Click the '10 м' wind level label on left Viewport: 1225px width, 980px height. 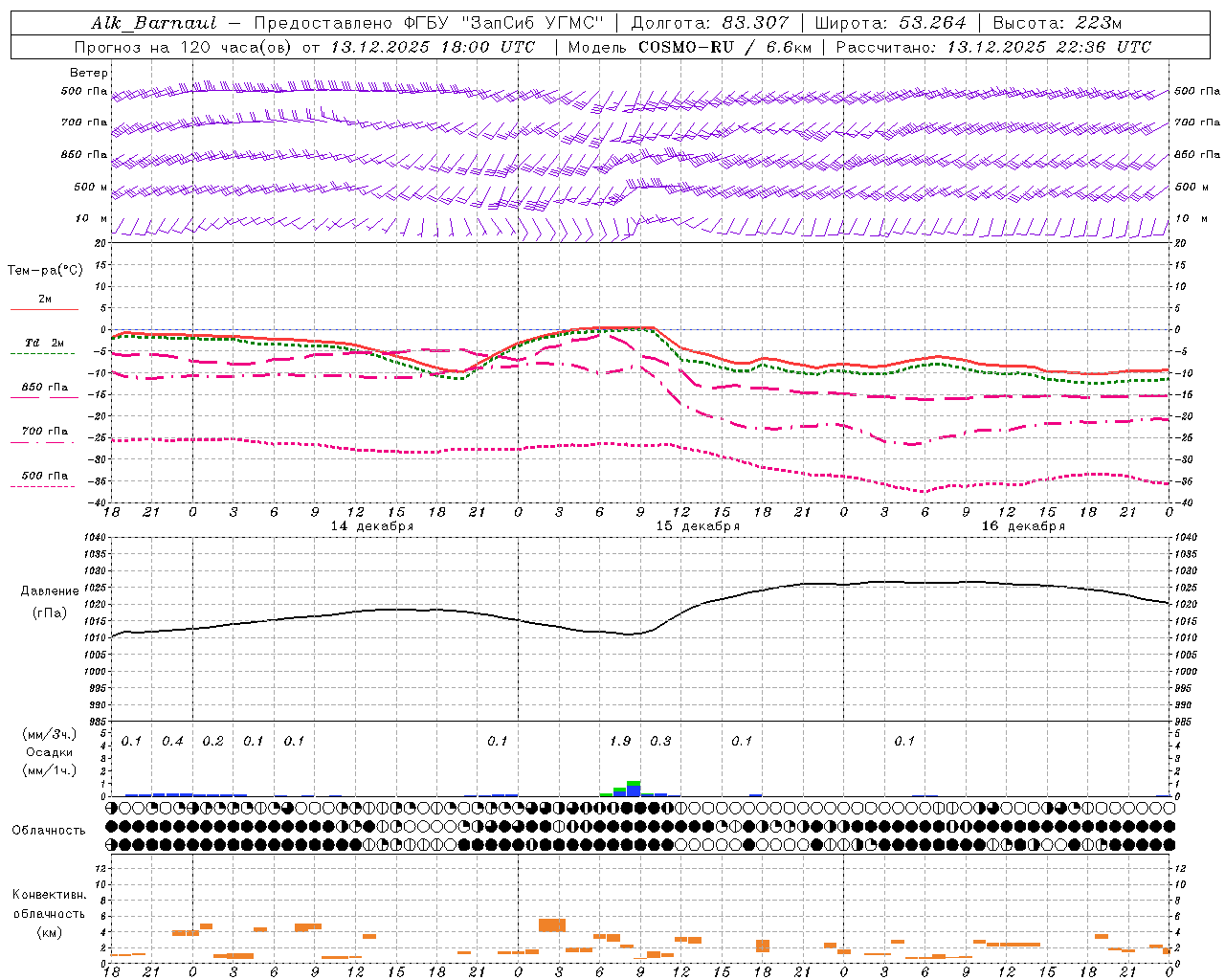(x=91, y=218)
